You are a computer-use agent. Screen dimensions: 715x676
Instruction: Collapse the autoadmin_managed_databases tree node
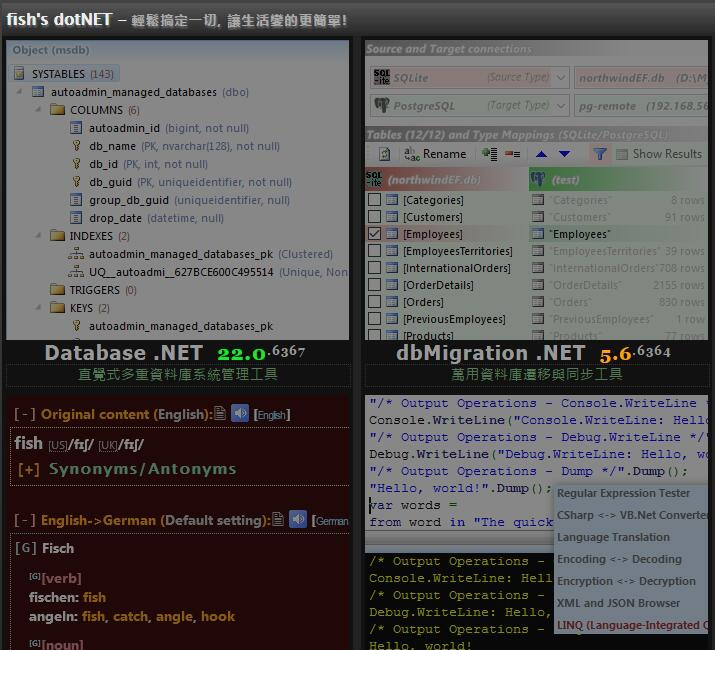point(19,92)
